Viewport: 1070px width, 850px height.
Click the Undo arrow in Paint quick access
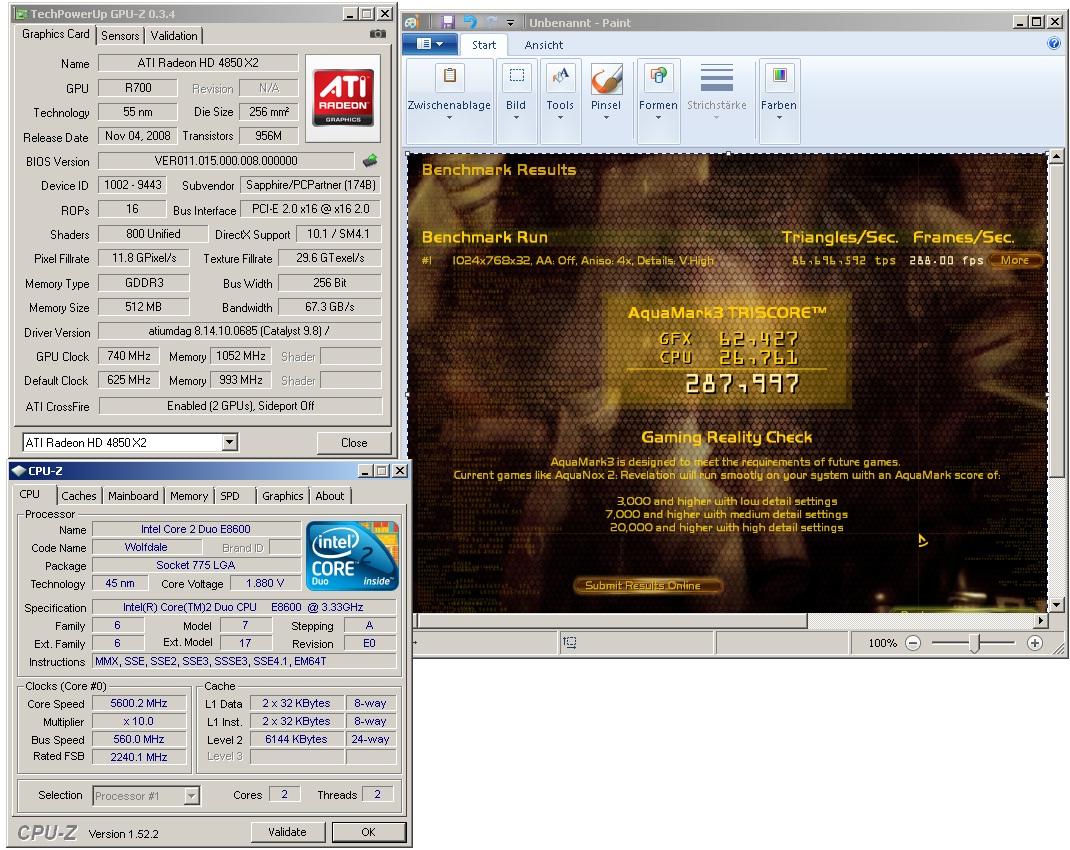pos(470,23)
